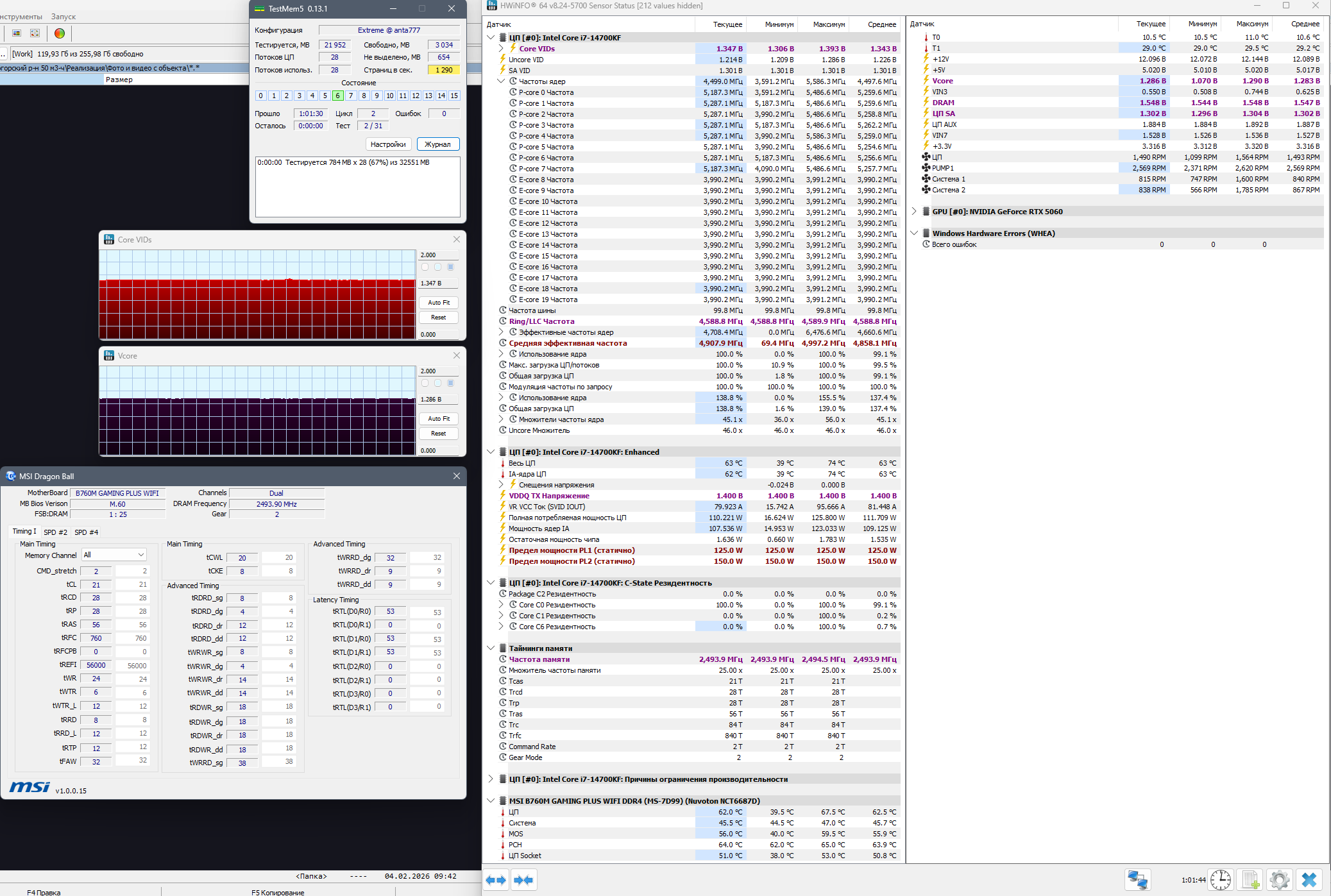Open HWiNFO sensor settings gear
Viewport: 1331px width, 896px height.
(x=1279, y=880)
